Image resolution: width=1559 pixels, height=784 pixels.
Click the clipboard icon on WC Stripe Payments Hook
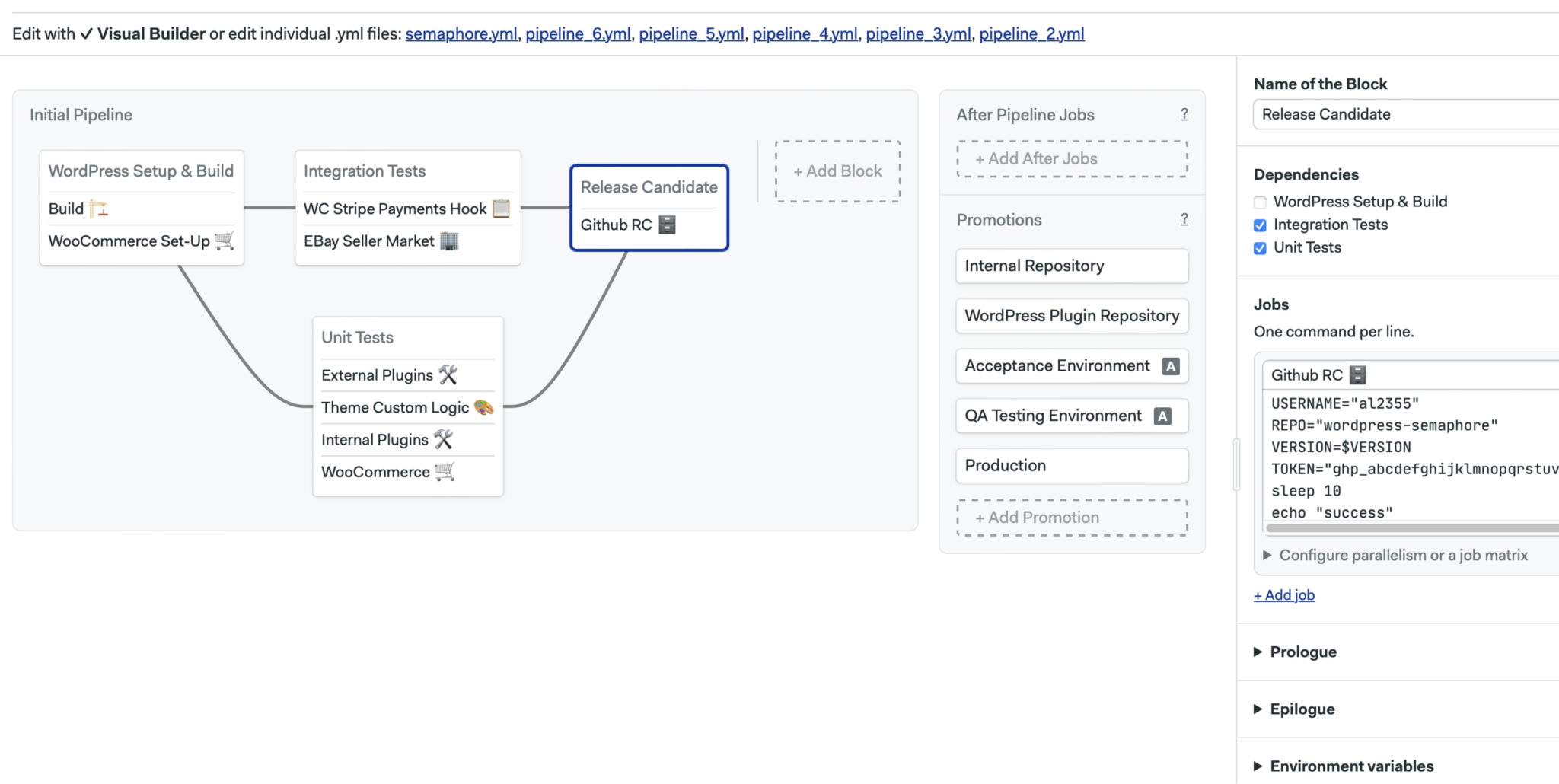500,208
